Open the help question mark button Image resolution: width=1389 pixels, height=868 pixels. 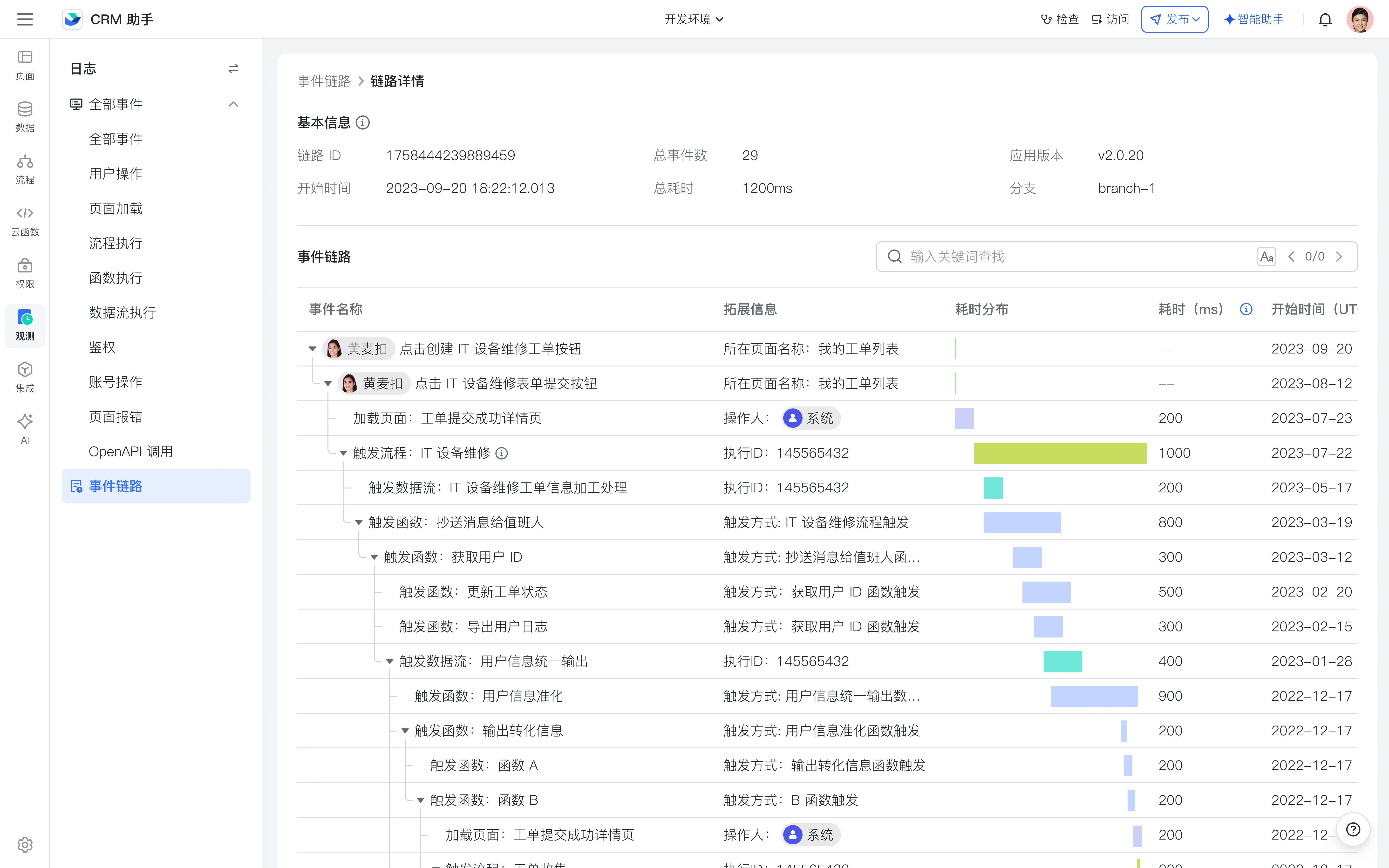[x=1353, y=829]
